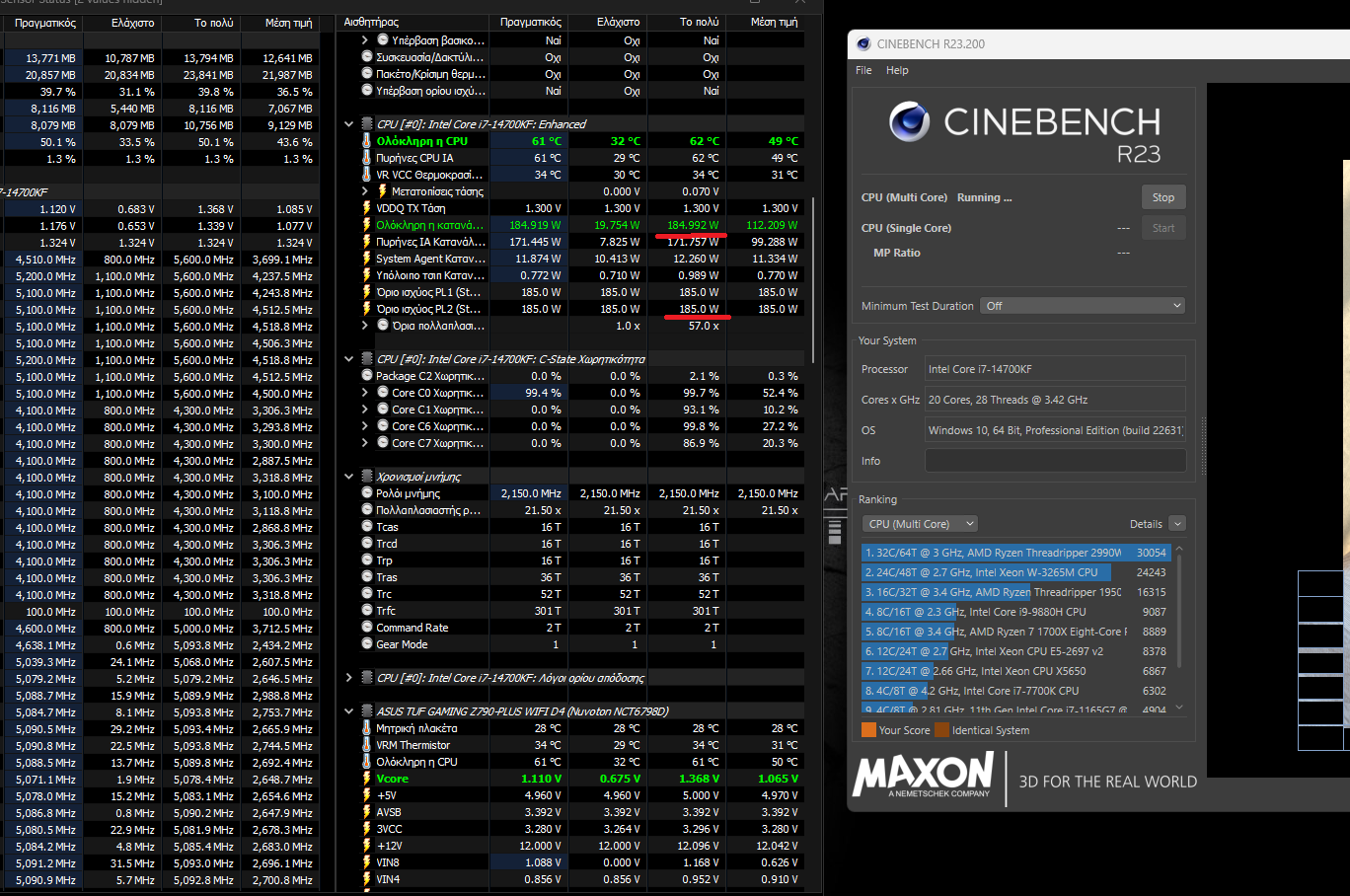Click the circle icon next to Trcd

click(367, 544)
